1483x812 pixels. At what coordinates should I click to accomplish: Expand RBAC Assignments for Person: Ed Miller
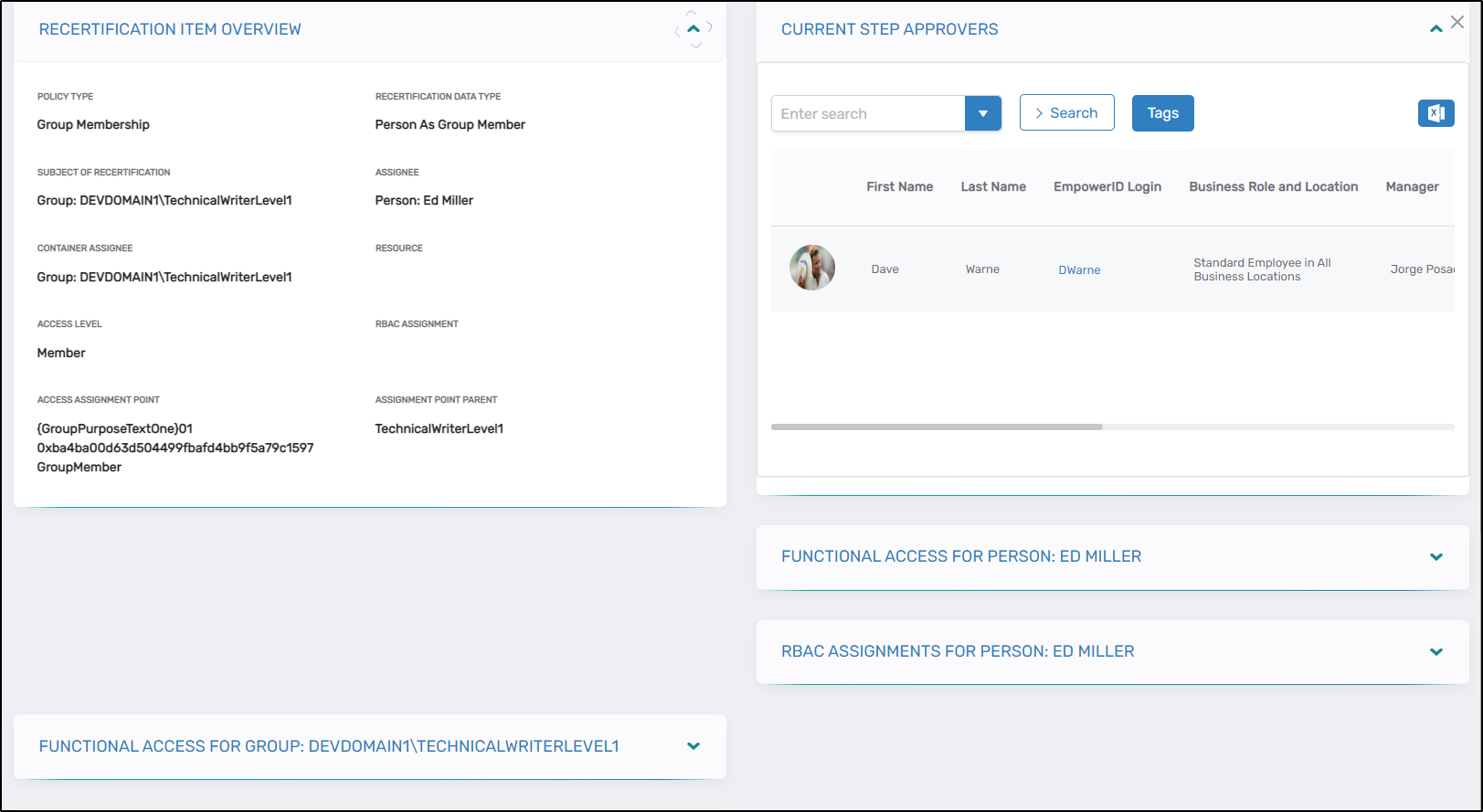tap(1435, 652)
